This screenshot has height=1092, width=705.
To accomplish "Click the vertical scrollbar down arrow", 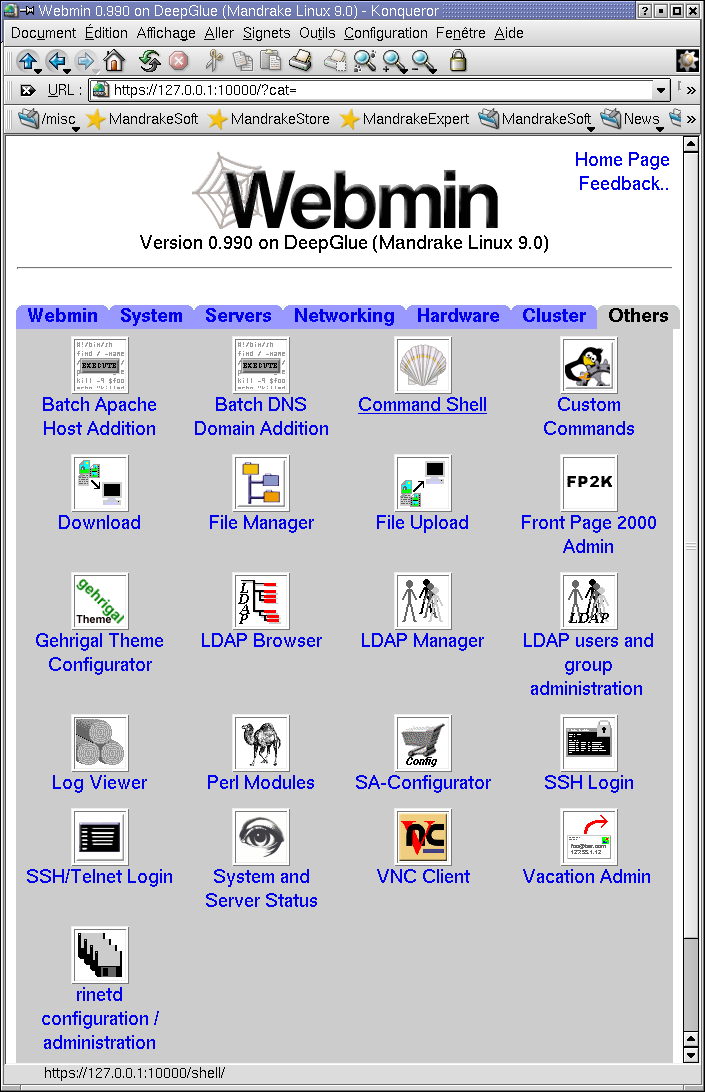I will coord(690,1055).
